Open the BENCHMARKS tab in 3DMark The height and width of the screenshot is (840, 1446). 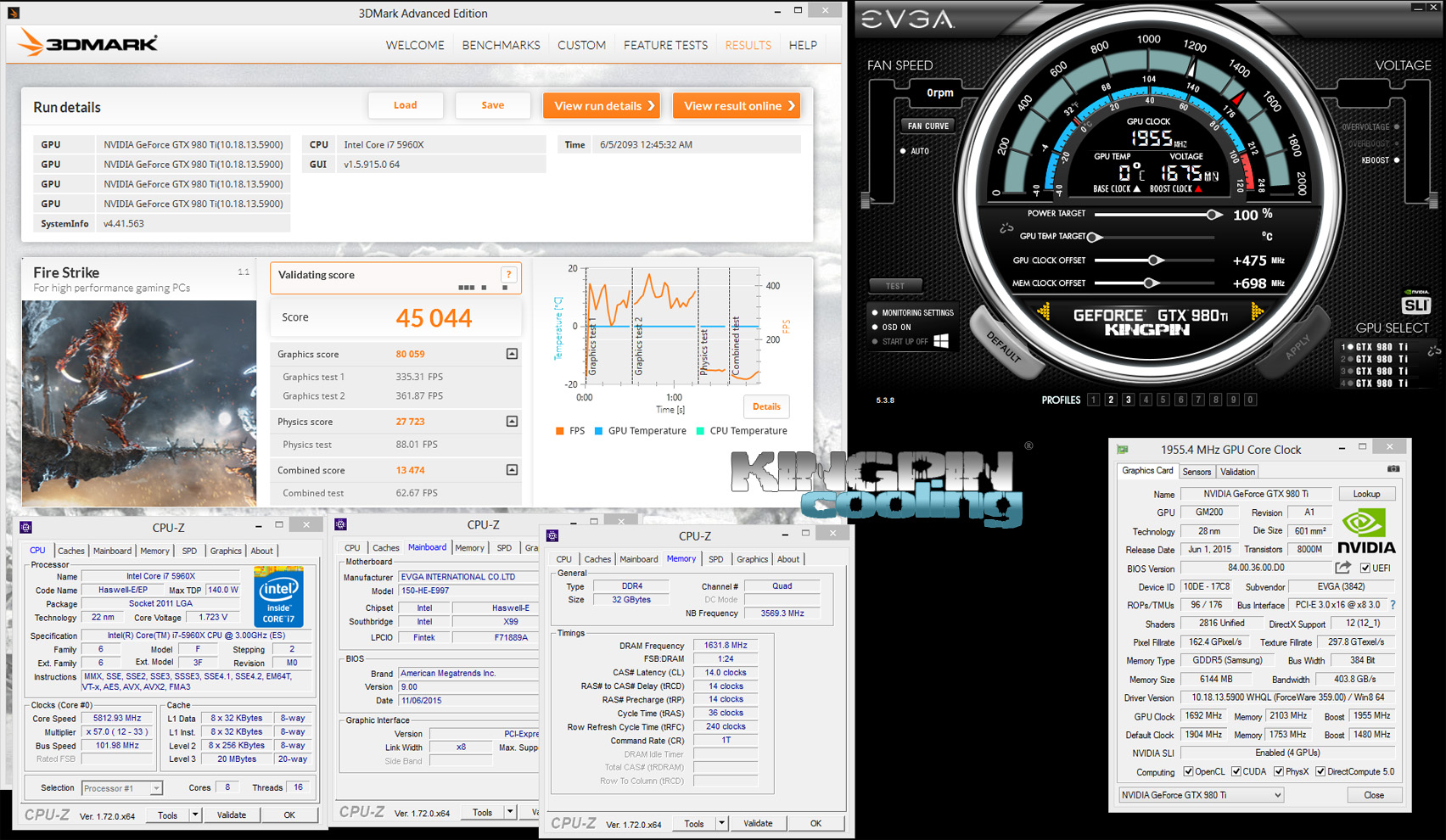(x=501, y=45)
